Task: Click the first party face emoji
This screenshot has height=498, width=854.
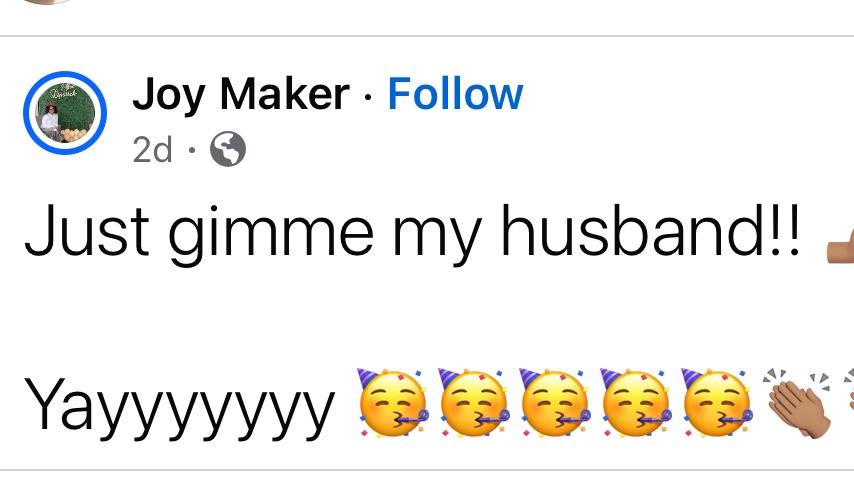Action: pyautogui.click(x=392, y=403)
